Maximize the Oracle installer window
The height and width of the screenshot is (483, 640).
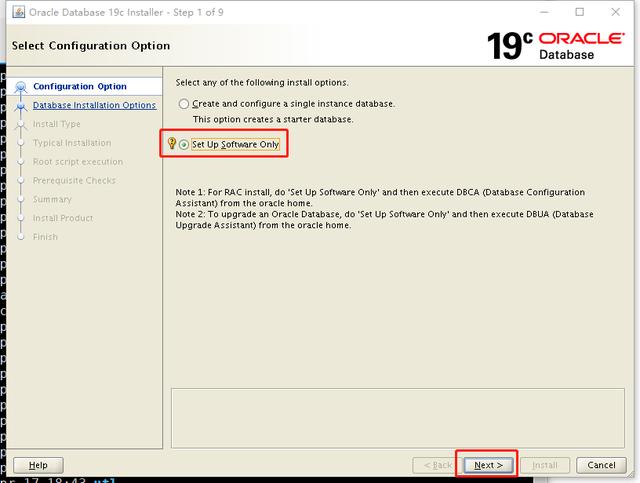tap(580, 12)
